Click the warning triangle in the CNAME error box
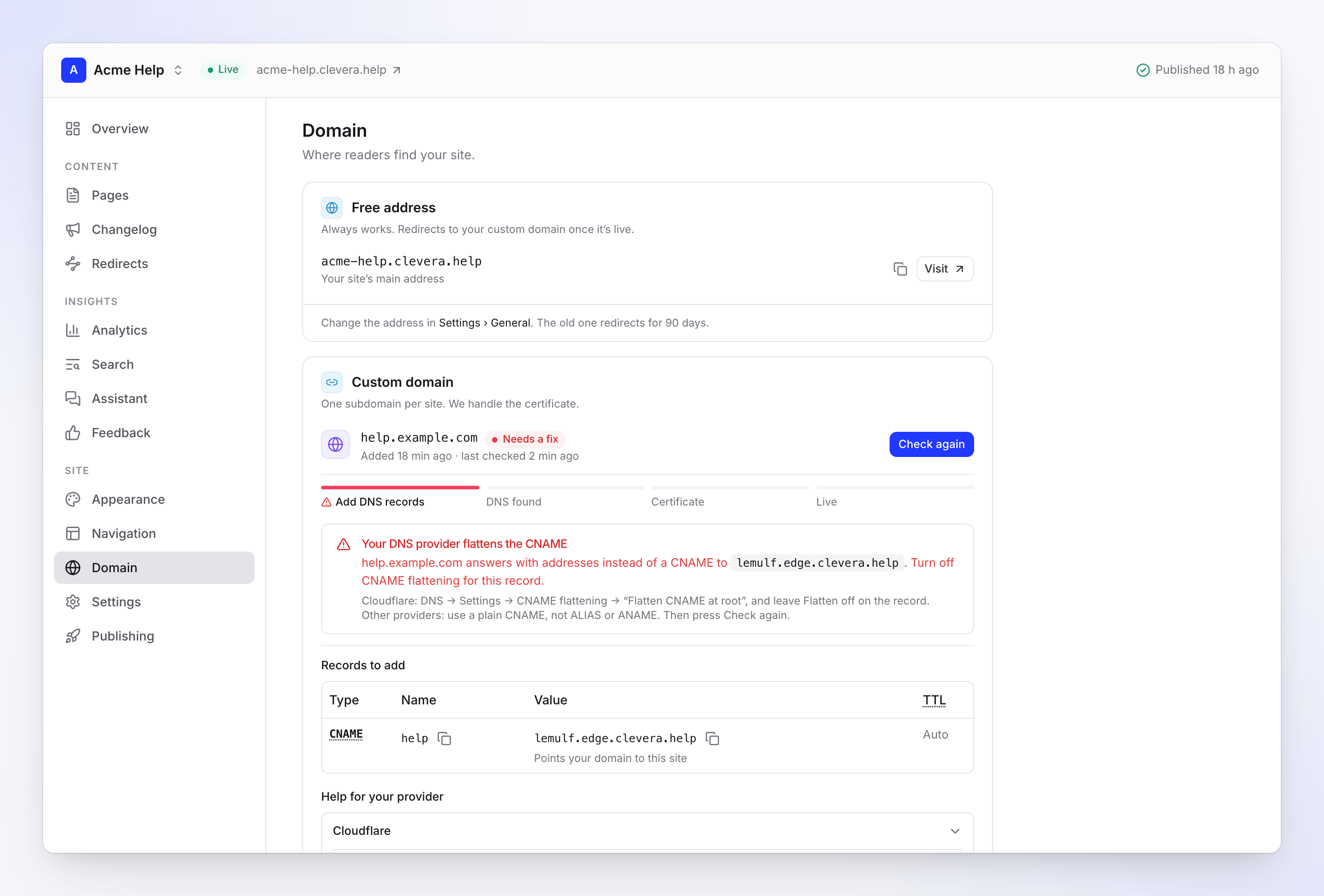Image resolution: width=1324 pixels, height=896 pixels. pyautogui.click(x=344, y=545)
